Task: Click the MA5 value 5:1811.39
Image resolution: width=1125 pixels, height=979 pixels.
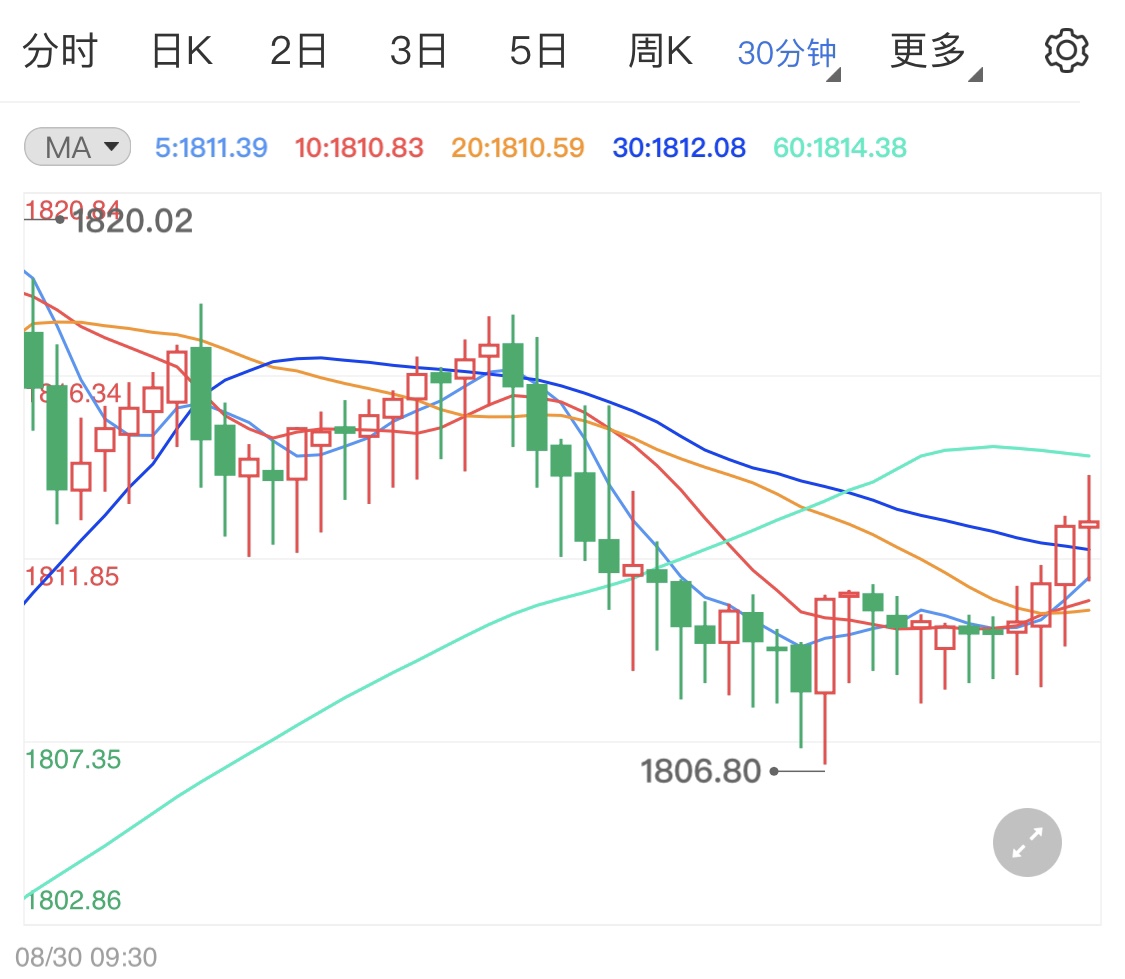Action: (x=211, y=148)
